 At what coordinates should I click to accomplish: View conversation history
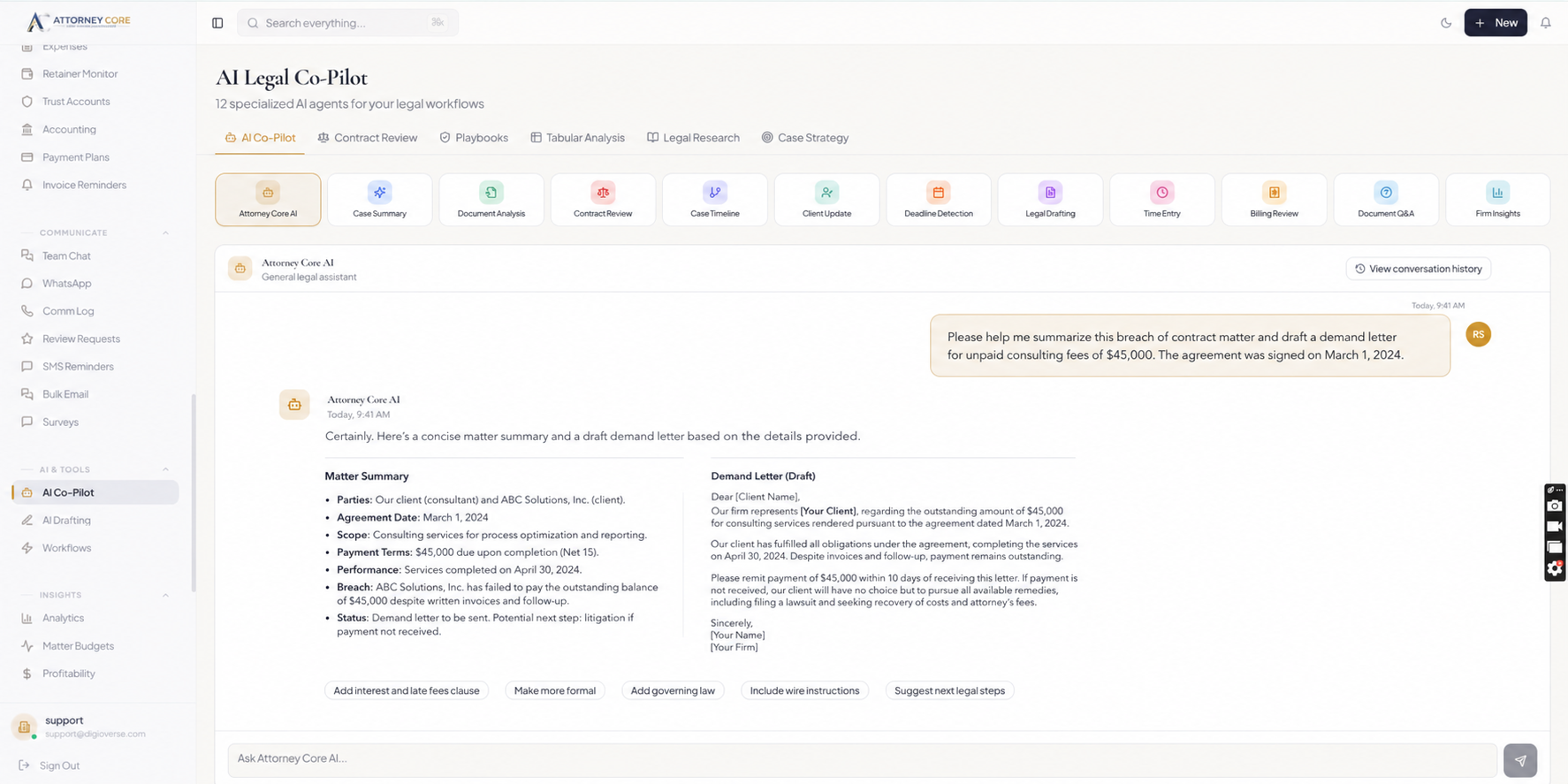click(1419, 269)
